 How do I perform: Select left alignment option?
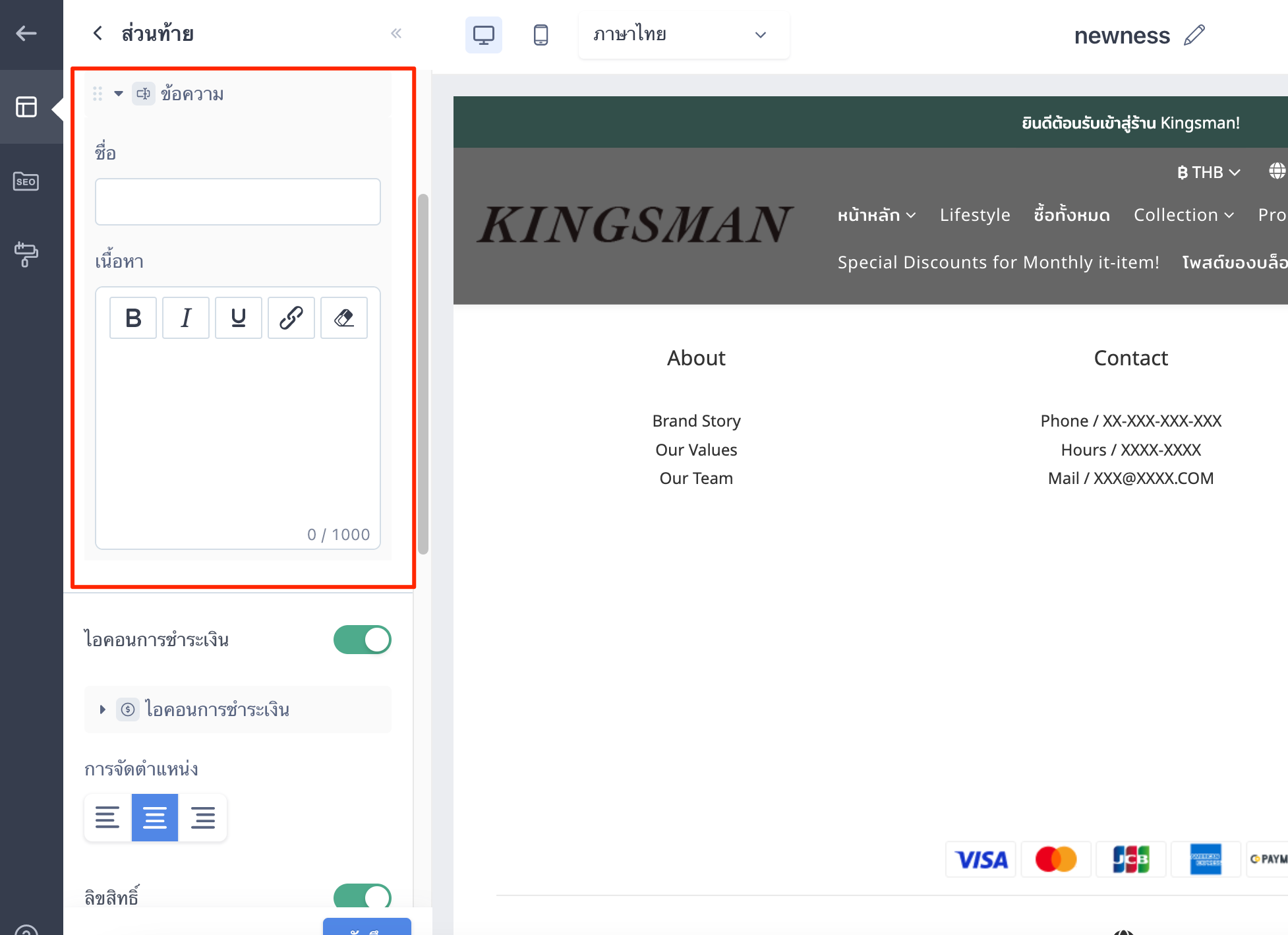pyautogui.click(x=107, y=818)
